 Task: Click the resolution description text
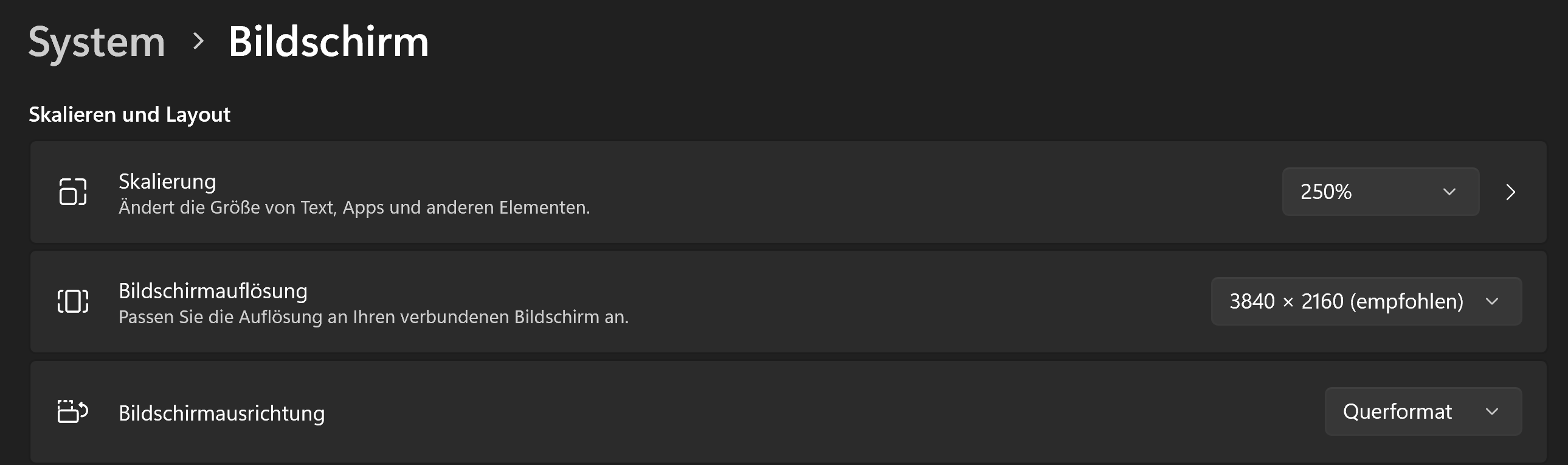[374, 317]
